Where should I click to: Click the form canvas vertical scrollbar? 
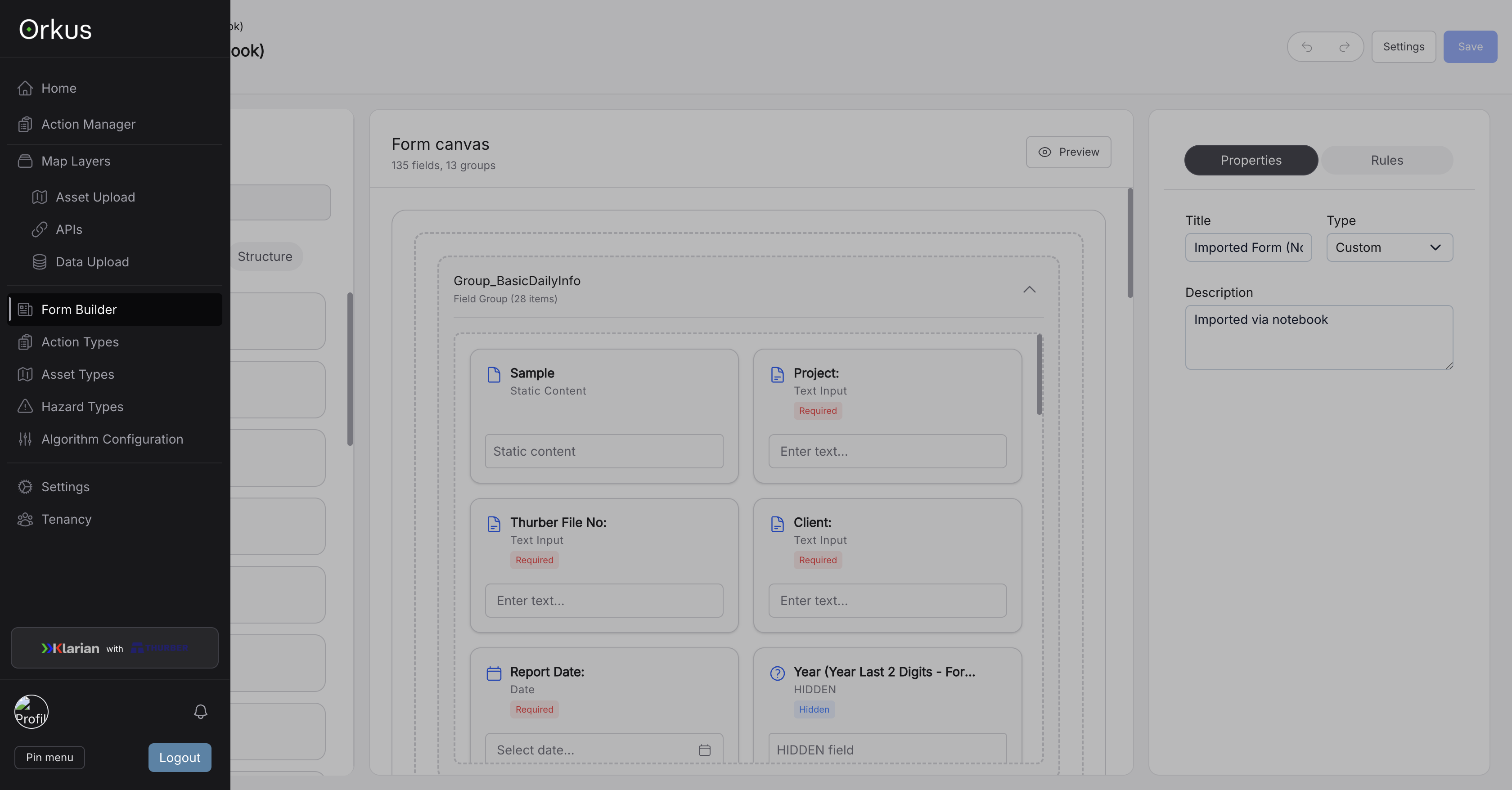(1130, 242)
